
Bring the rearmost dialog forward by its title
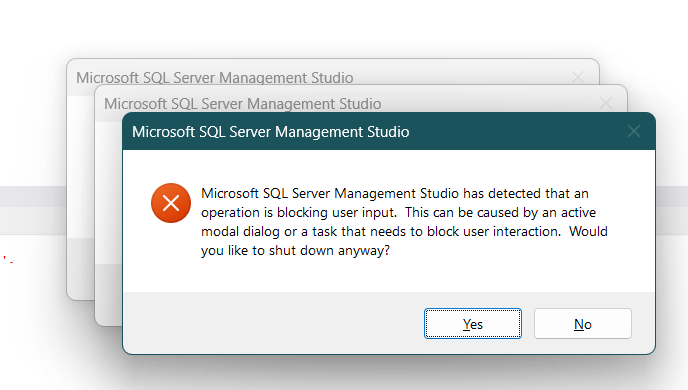[215, 78]
